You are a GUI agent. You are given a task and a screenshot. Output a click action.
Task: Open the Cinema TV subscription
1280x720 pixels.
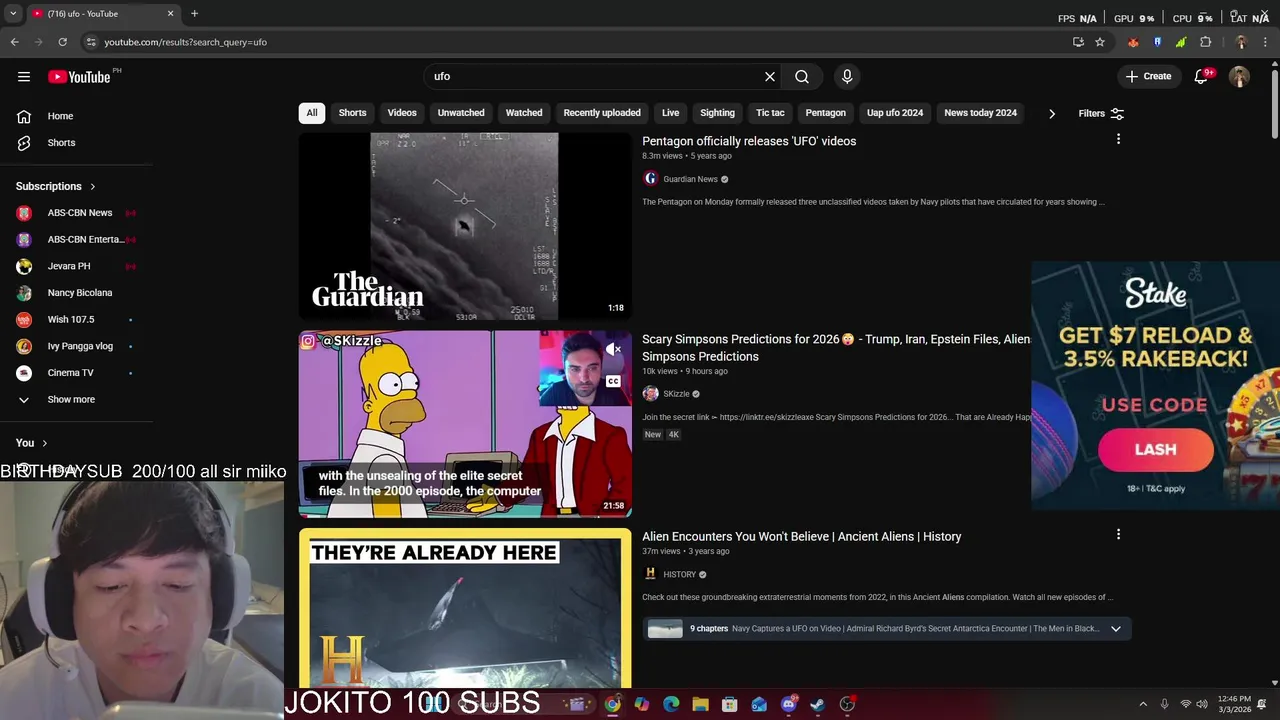[76, 373]
